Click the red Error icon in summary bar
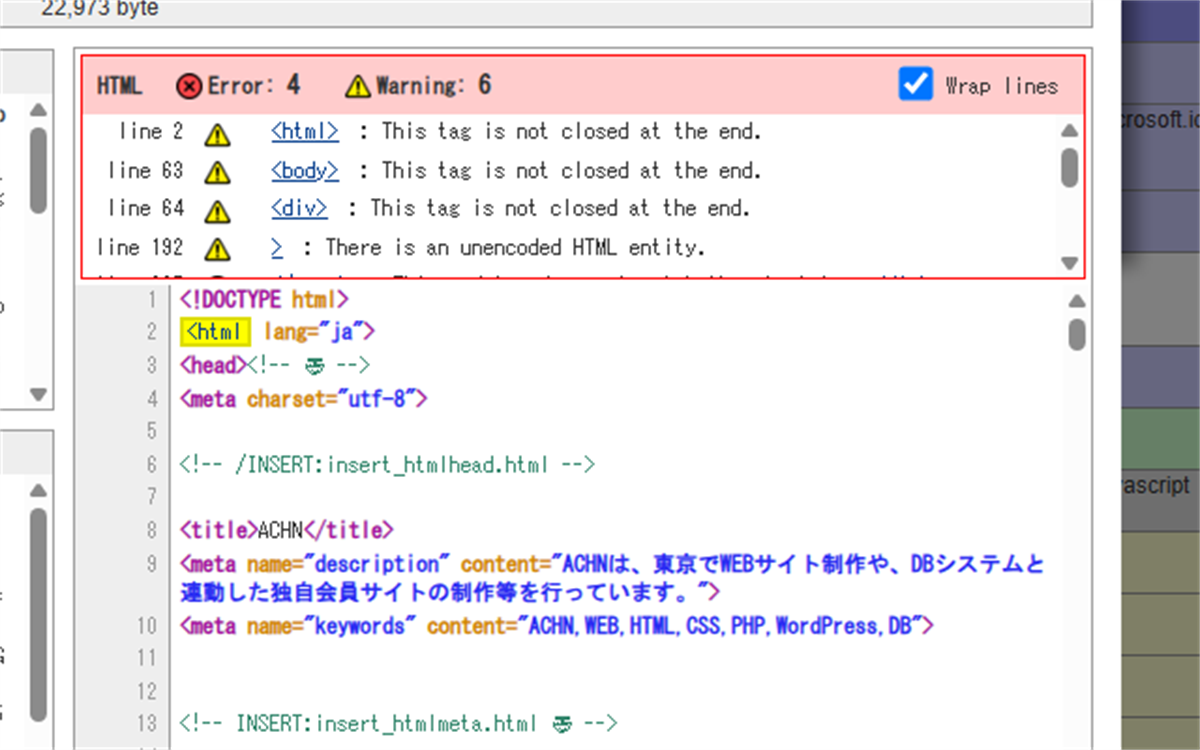The image size is (1200, 750). point(188,87)
